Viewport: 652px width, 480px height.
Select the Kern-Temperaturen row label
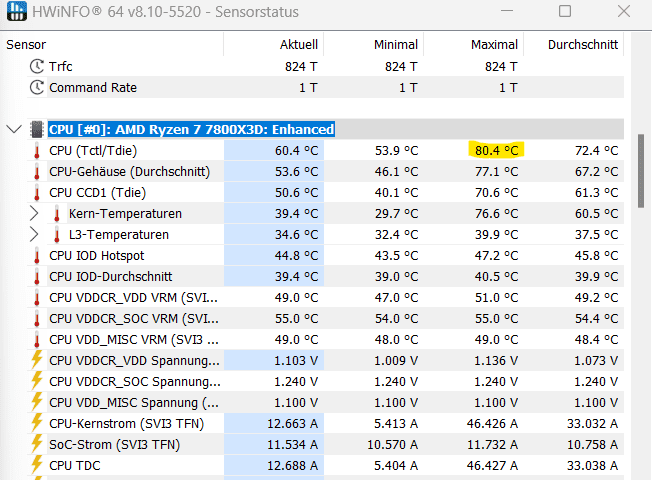[125, 213]
